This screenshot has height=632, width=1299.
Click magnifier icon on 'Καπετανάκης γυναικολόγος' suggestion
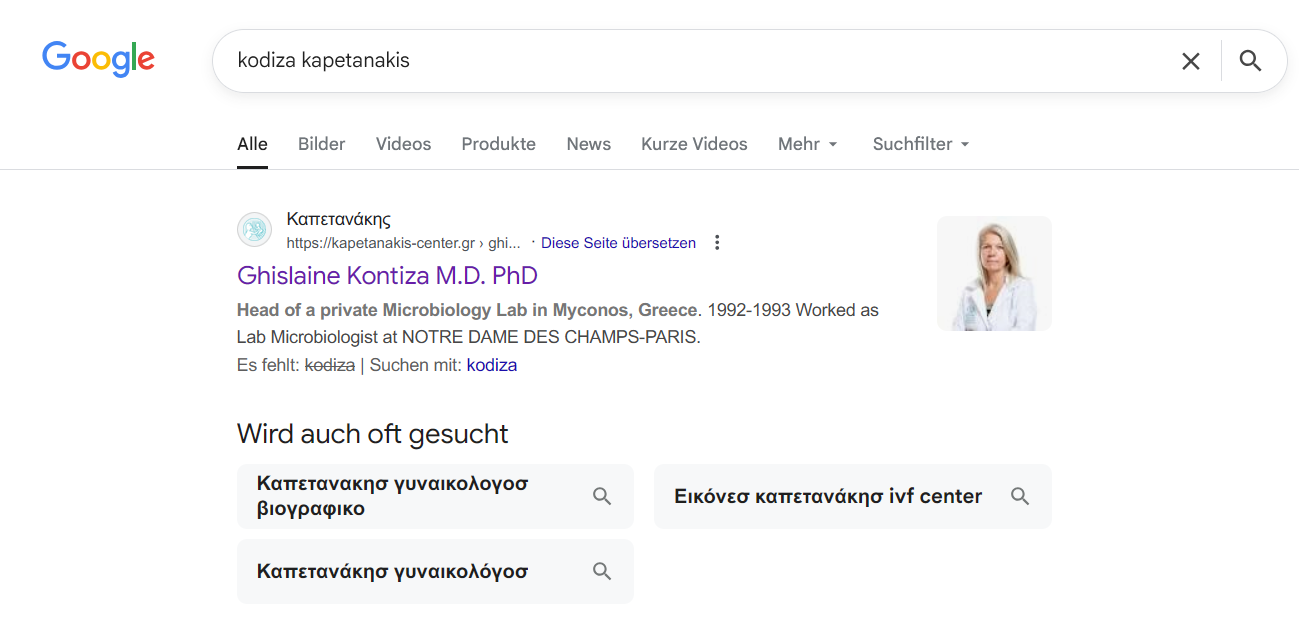[602, 571]
